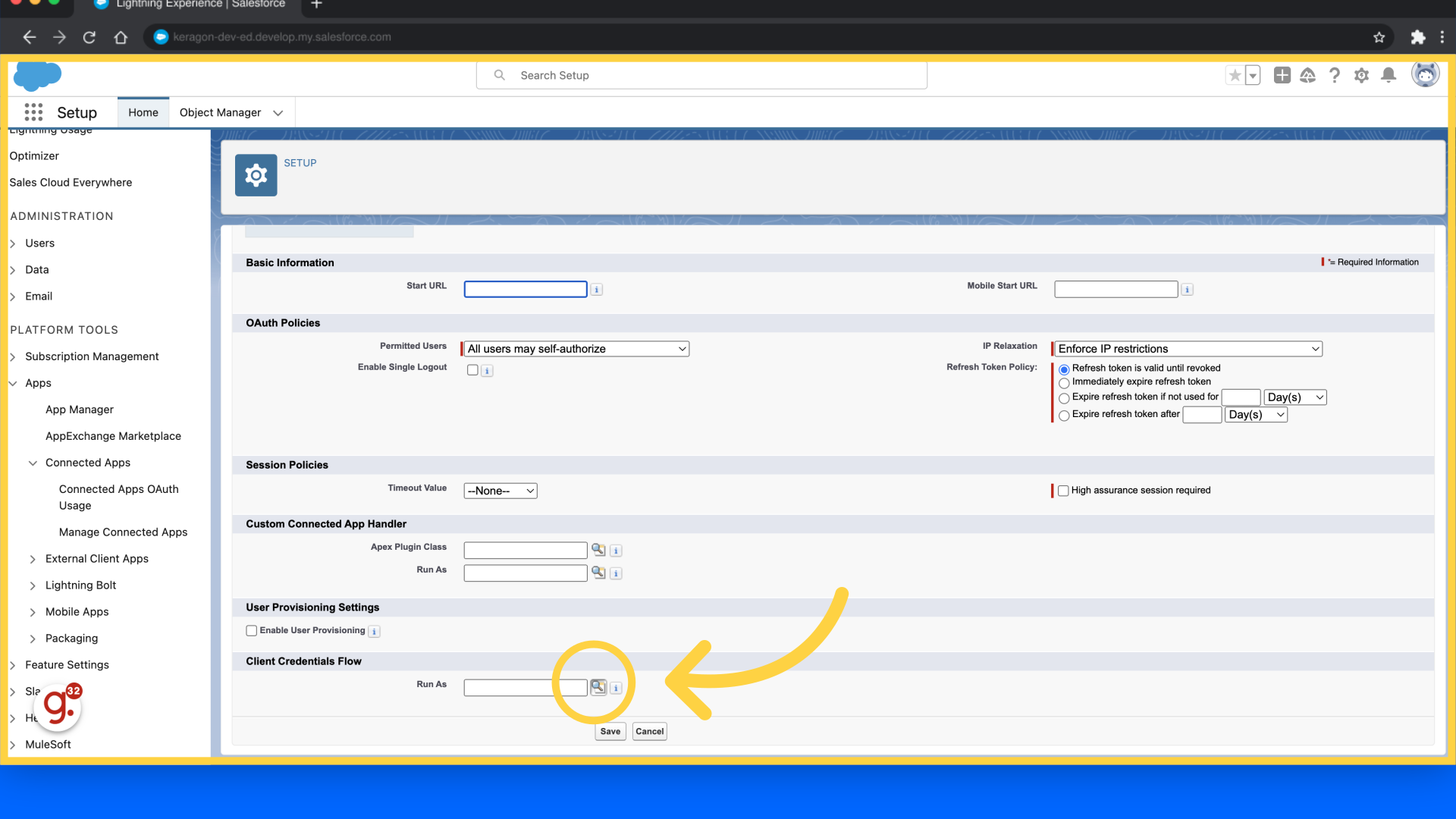The height and width of the screenshot is (819, 1456).
Task: Click the Mobile Start URL input field
Action: [x=1116, y=290]
